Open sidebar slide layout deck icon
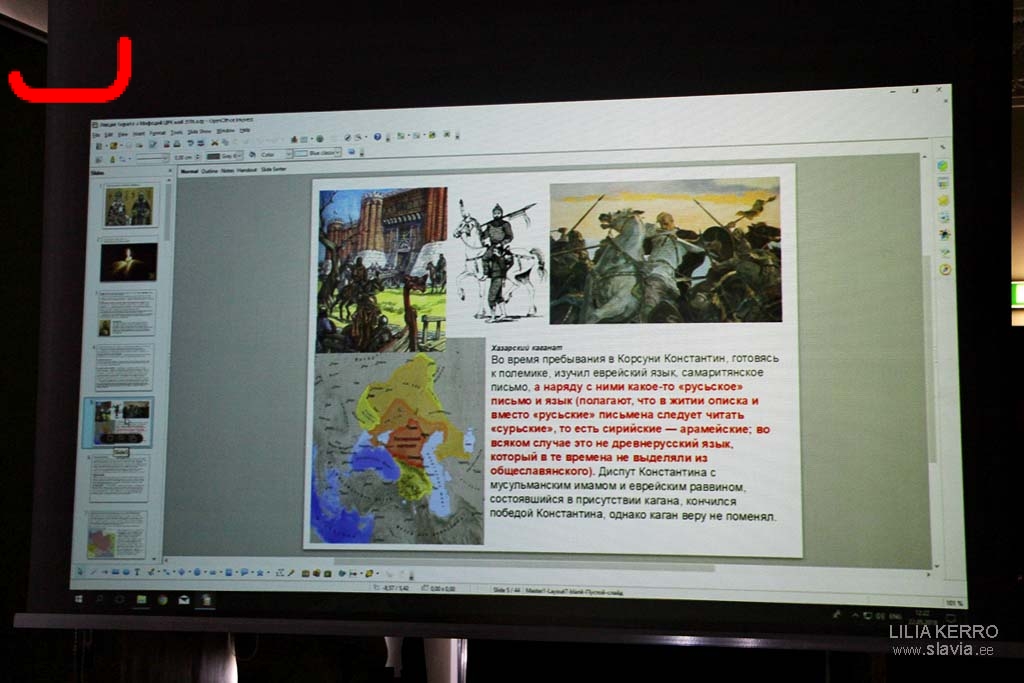This screenshot has width=1024, height=683. [x=943, y=183]
